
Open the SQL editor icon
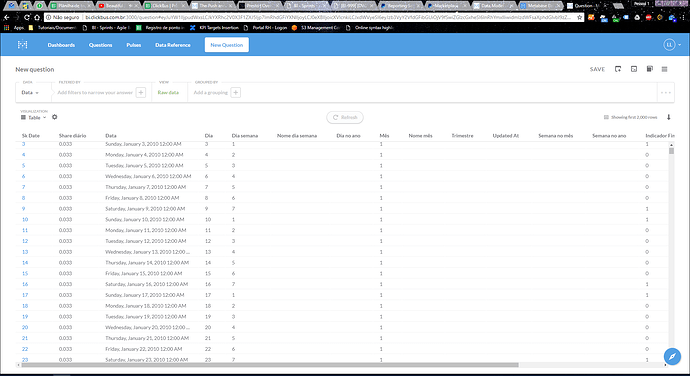pos(634,69)
